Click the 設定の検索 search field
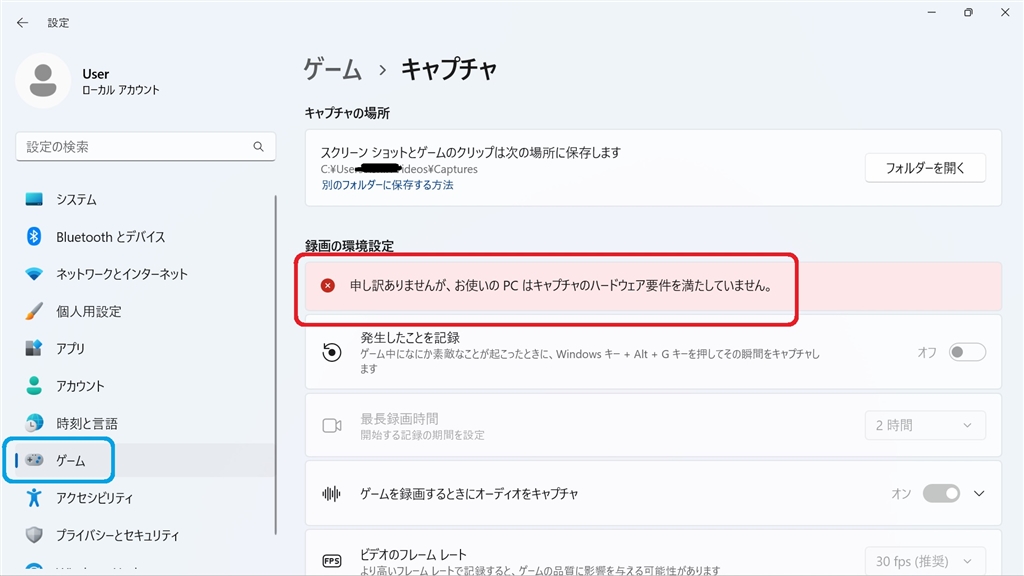This screenshot has height=576, width=1024. tap(146, 147)
